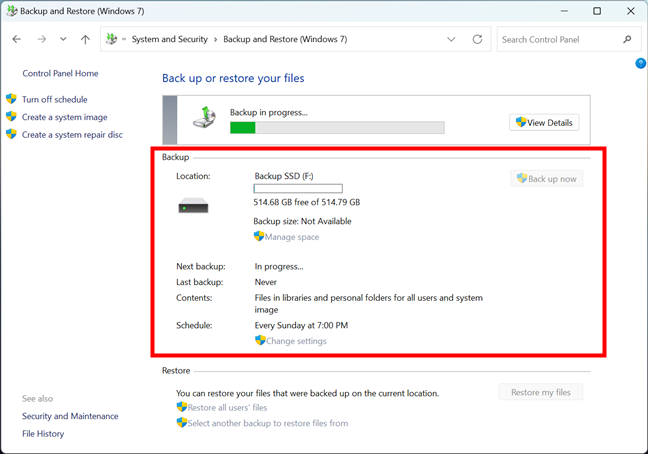The height and width of the screenshot is (454, 648).
Task: Click the Forward arrow in navigation bar
Action: click(x=42, y=39)
